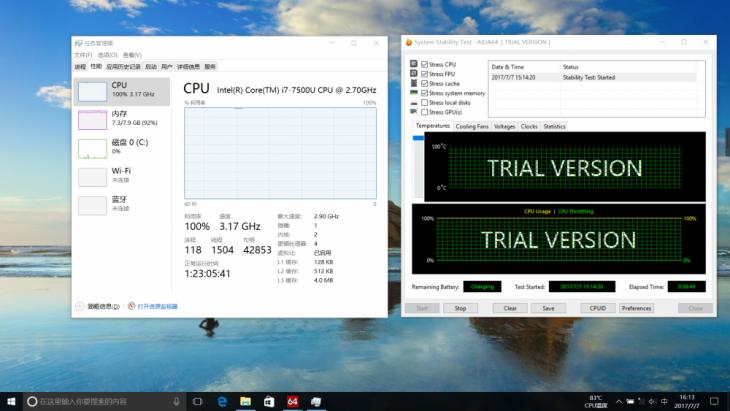Click the Stress system memory RAM icon
Image resolution: width=730 pixels, height=411 pixels.
413,93
